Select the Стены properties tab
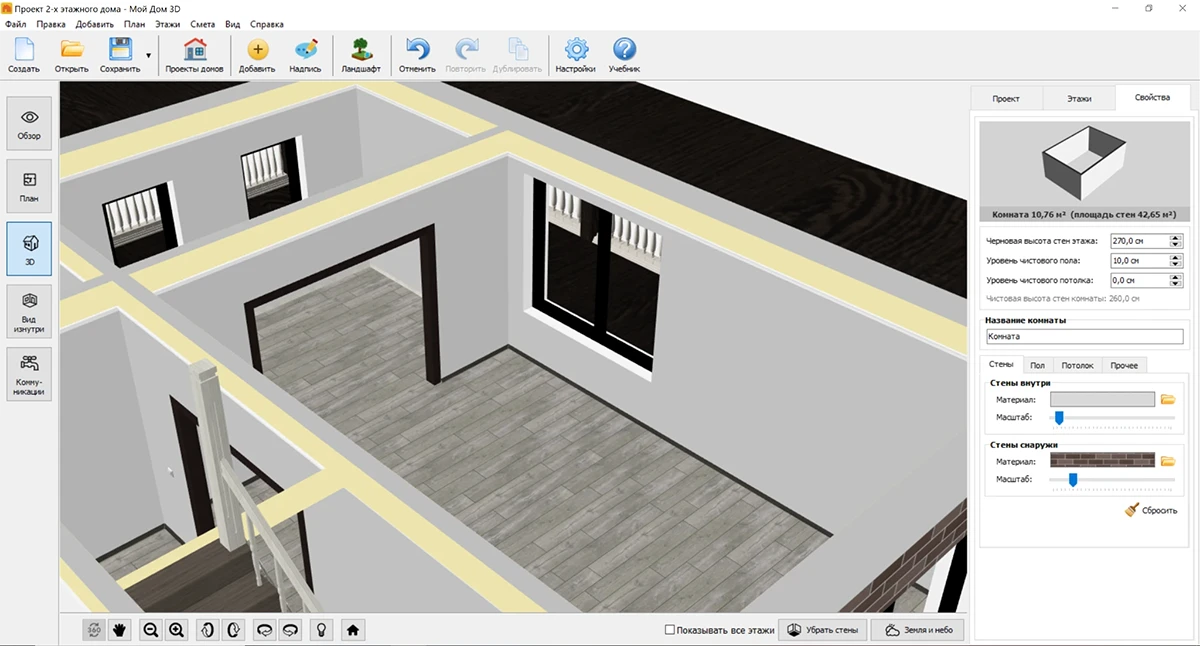 (1001, 365)
